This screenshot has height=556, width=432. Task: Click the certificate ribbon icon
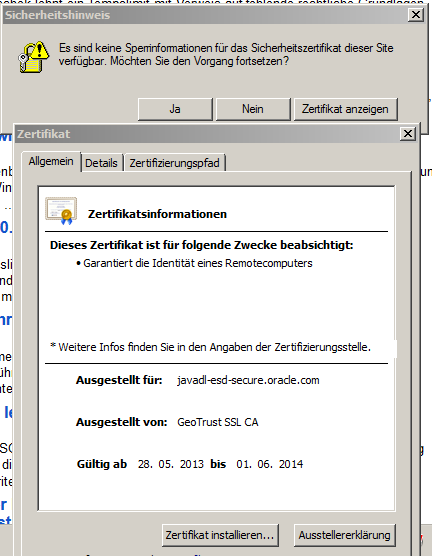[61, 211]
